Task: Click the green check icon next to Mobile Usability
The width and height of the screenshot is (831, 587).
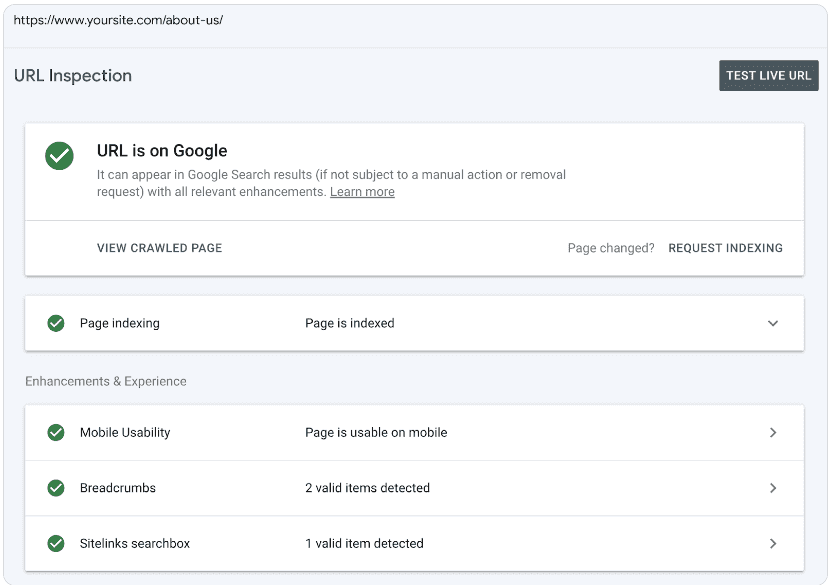Action: coord(56,433)
